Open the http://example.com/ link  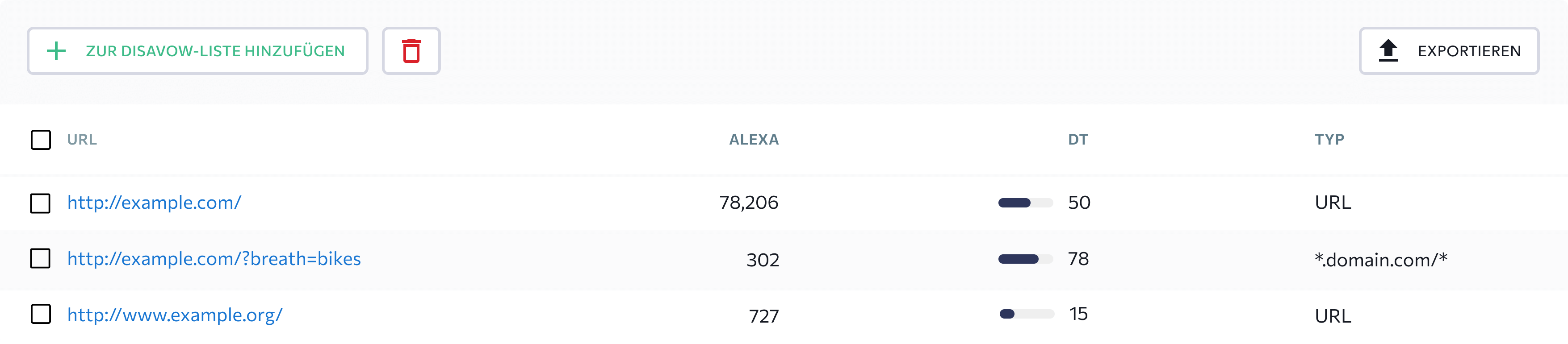154,203
